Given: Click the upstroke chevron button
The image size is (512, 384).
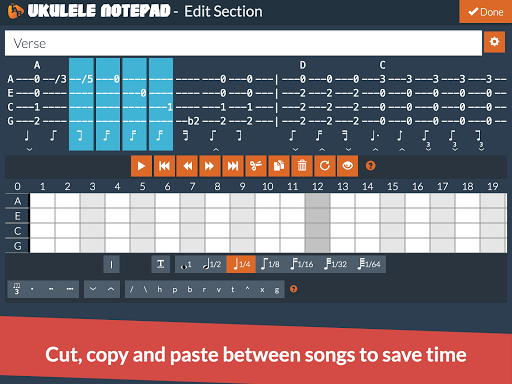Looking at the screenshot, I should pyautogui.click(x=111, y=289).
